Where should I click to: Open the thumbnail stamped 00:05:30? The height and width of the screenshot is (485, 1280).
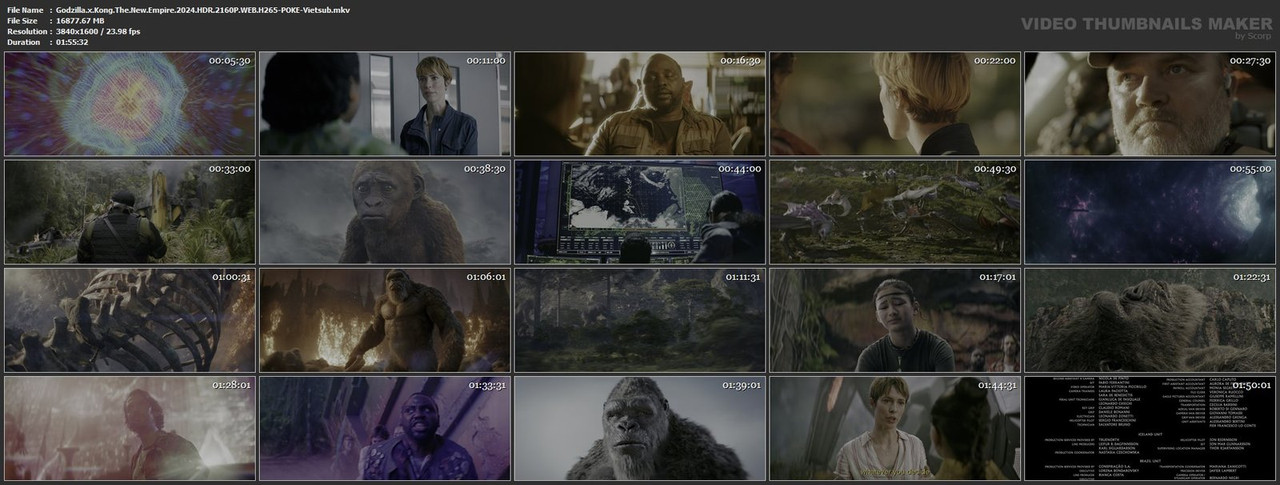pos(129,103)
